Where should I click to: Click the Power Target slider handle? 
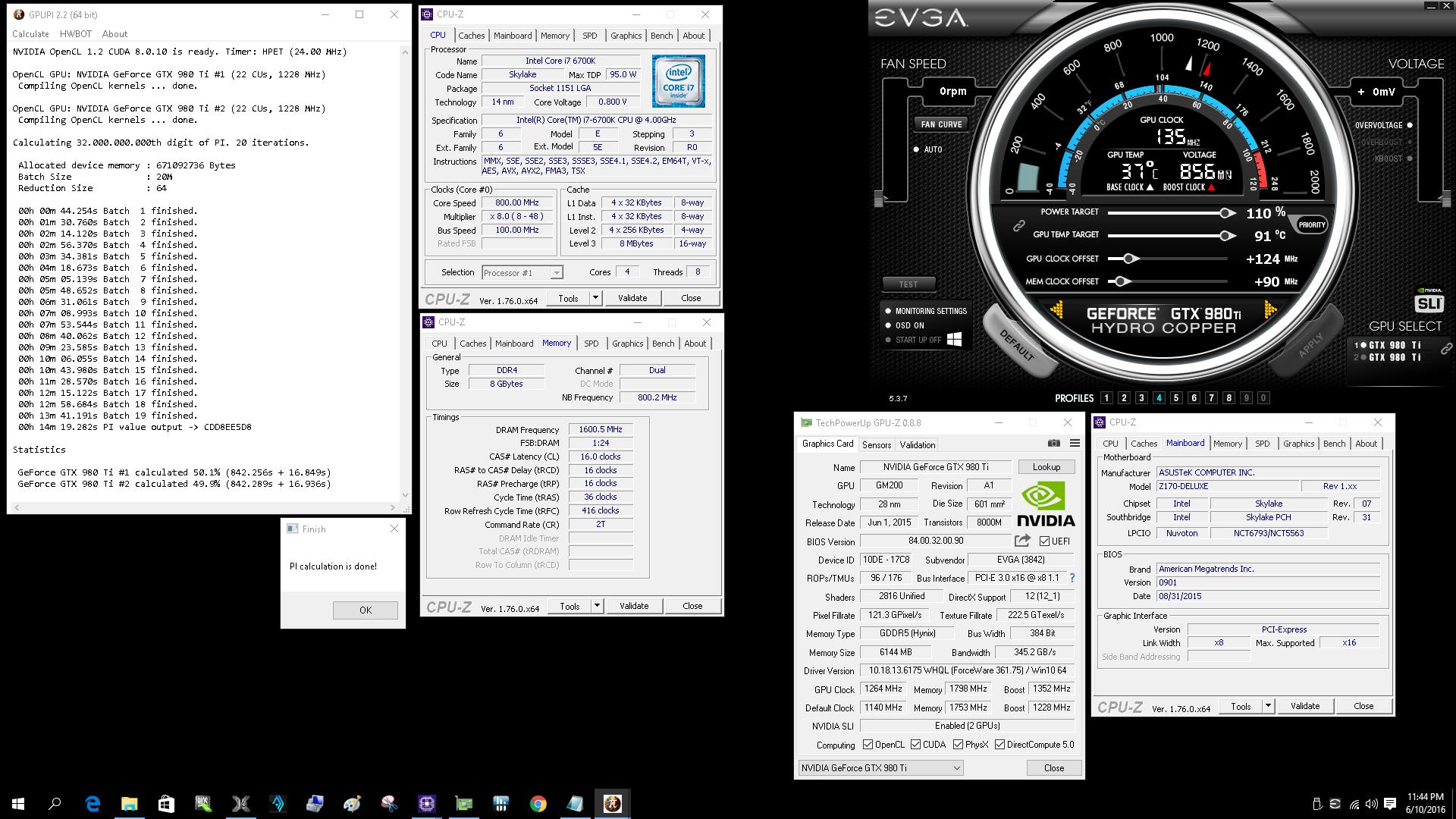click(x=1226, y=213)
